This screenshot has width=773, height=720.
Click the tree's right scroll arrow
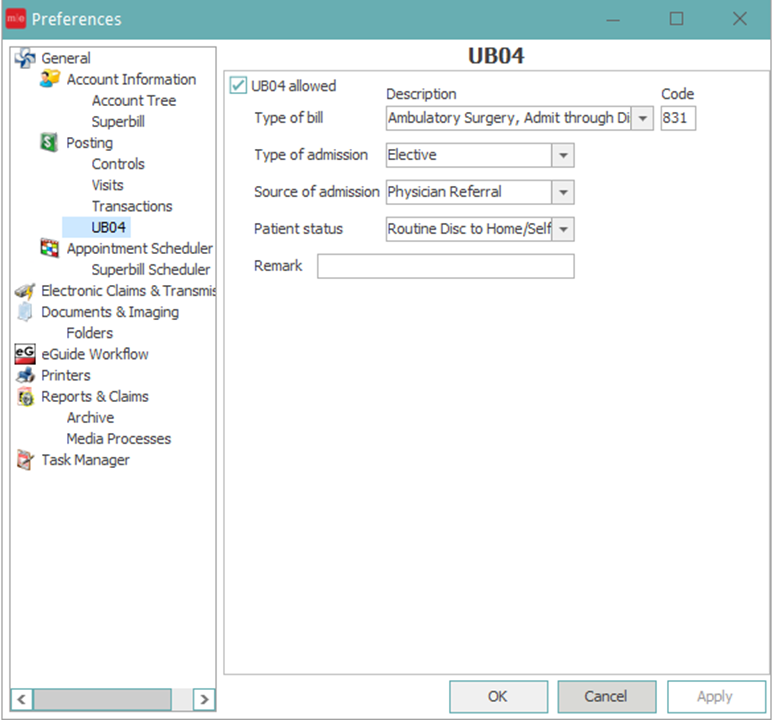click(204, 699)
